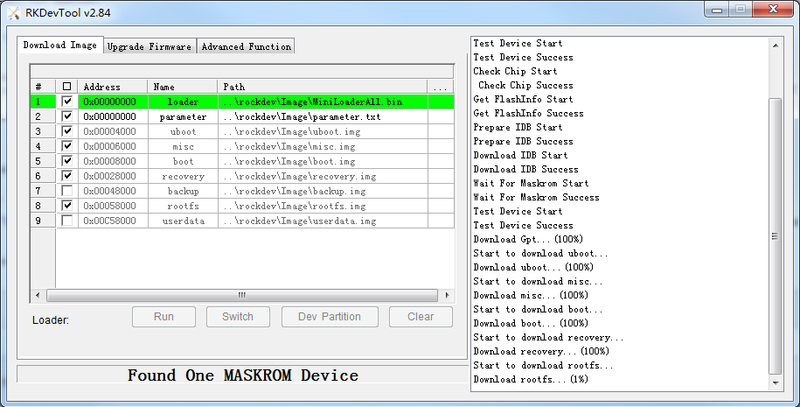Select the MiniLoaderAll.bin path cell
Screen dimensions: 800x407
click(323, 101)
